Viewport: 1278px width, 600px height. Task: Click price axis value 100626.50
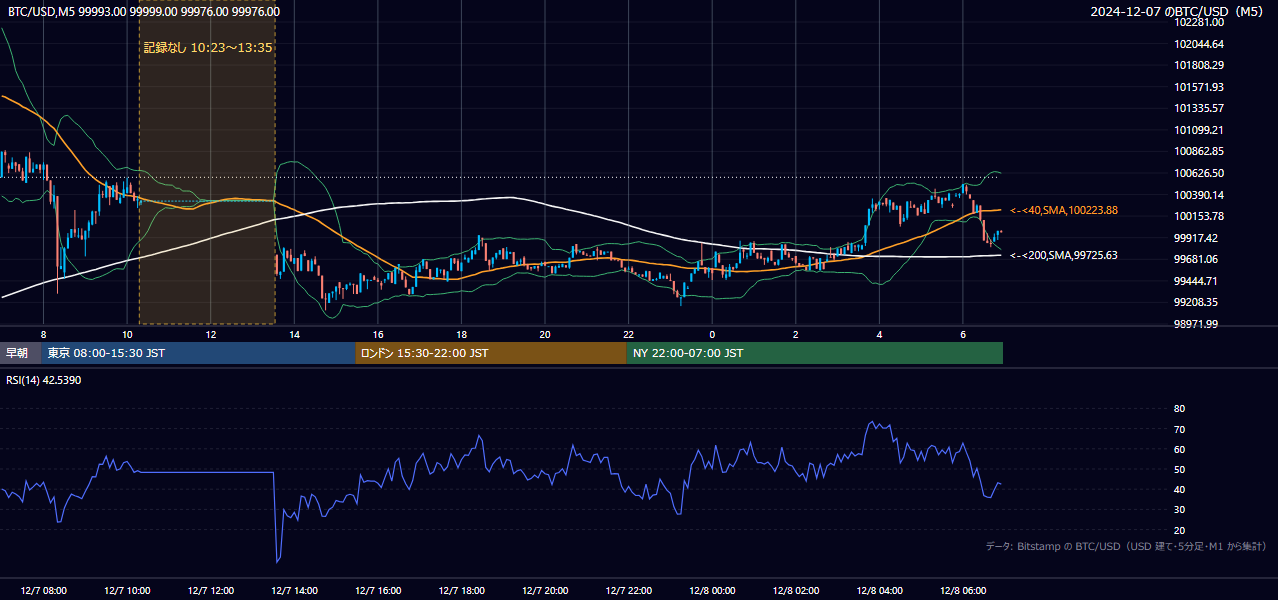point(1199,173)
